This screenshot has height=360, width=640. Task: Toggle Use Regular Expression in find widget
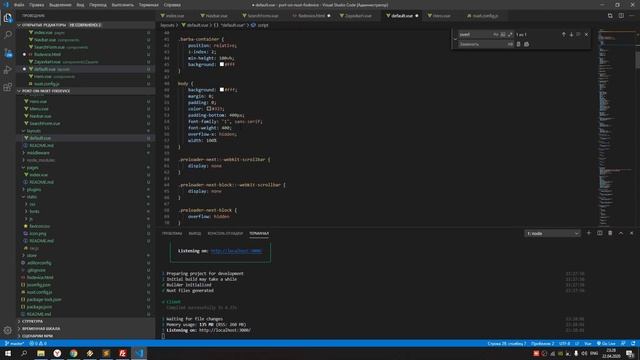coord(510,34)
